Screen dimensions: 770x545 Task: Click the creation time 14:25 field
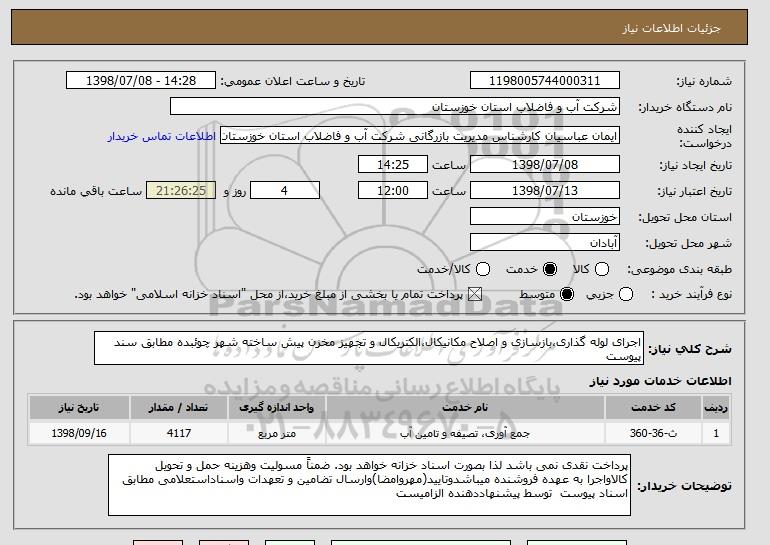point(393,164)
